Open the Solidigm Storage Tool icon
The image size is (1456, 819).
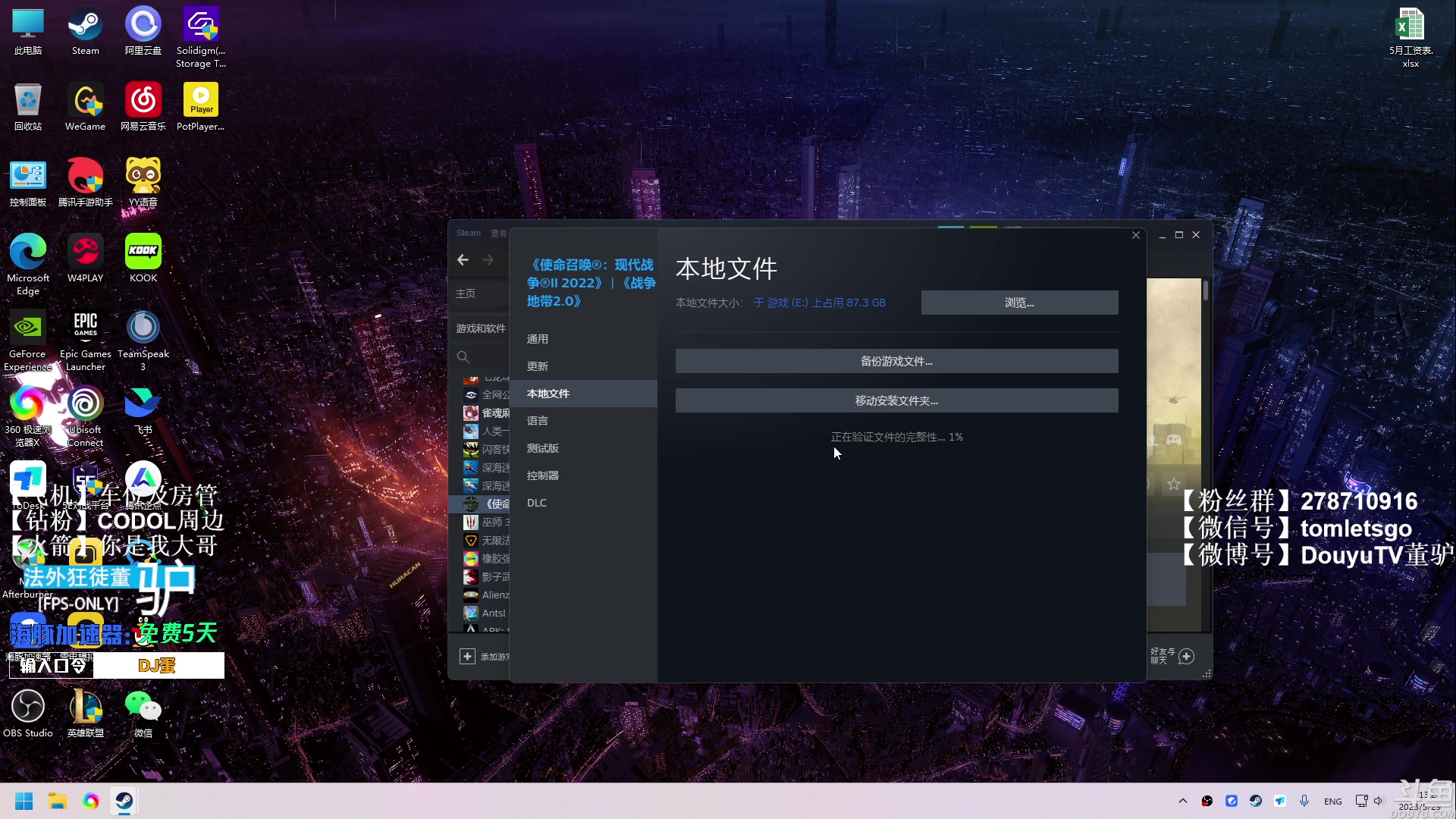201,38
